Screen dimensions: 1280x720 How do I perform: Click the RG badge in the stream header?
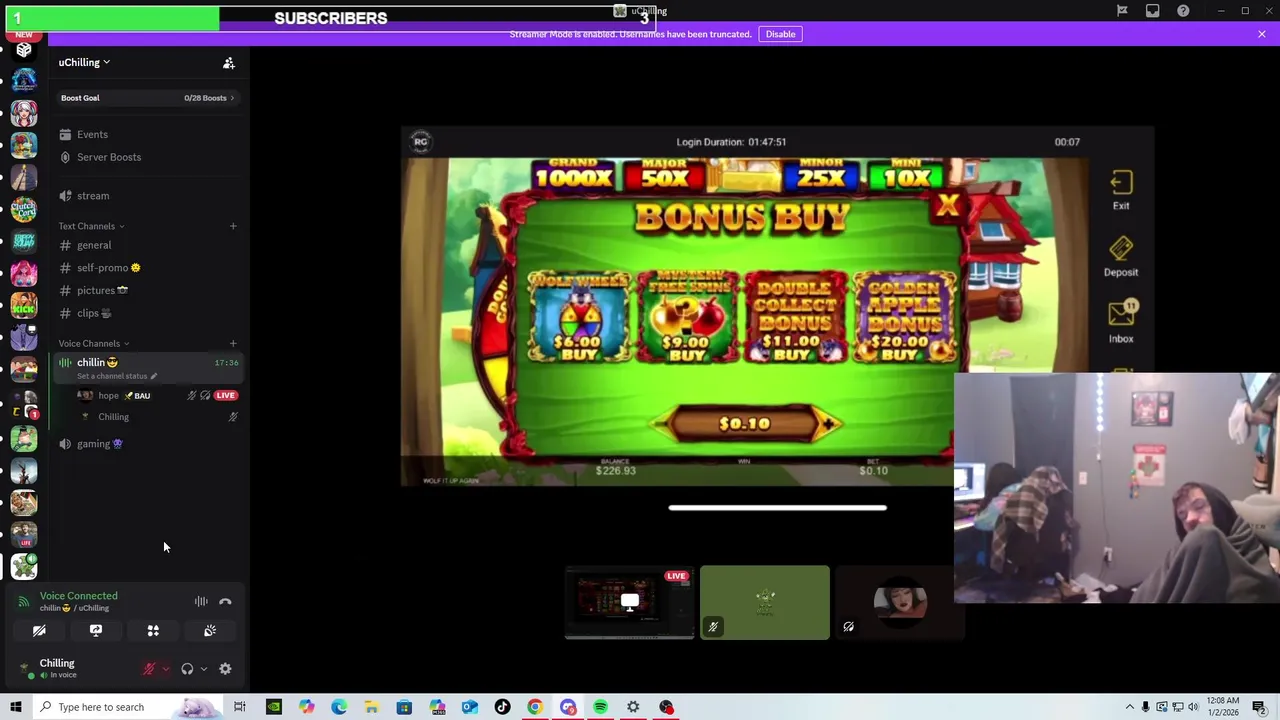(421, 142)
